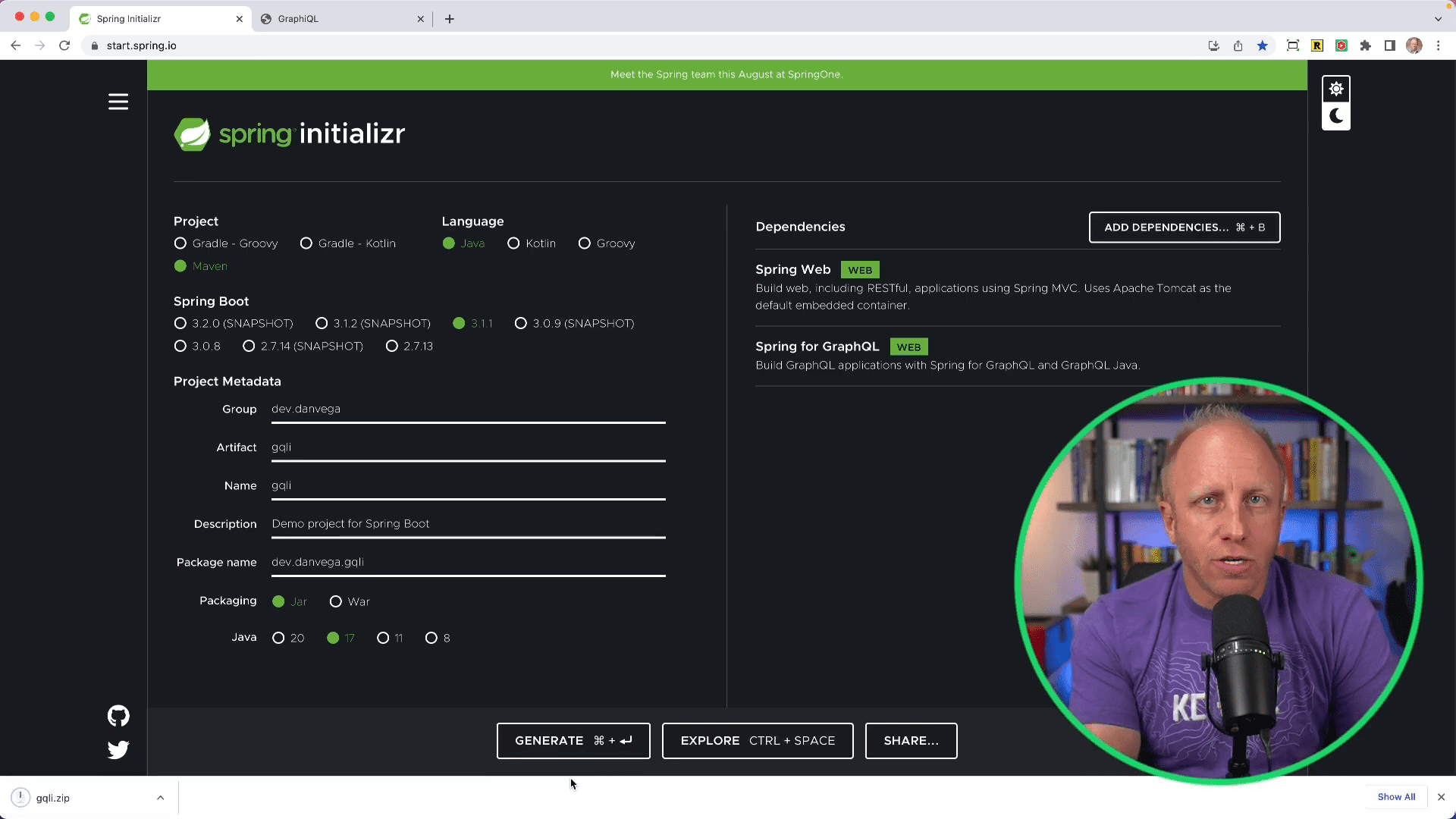Image resolution: width=1456 pixels, height=819 pixels.
Task: Click ADD DEPENDENCIES button
Action: [1184, 227]
